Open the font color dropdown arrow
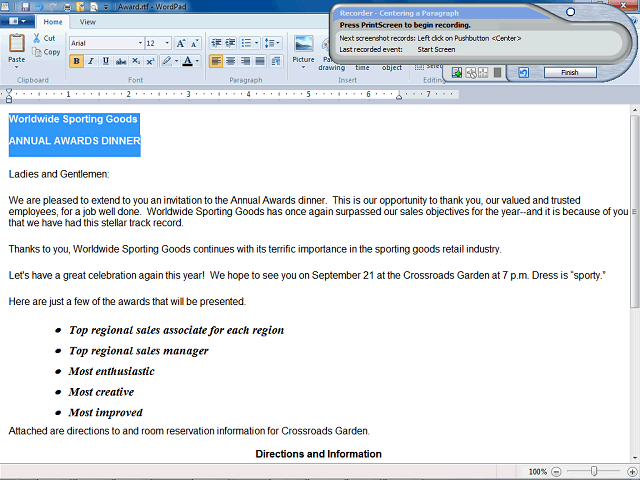The height and width of the screenshot is (480, 640). tap(197, 61)
